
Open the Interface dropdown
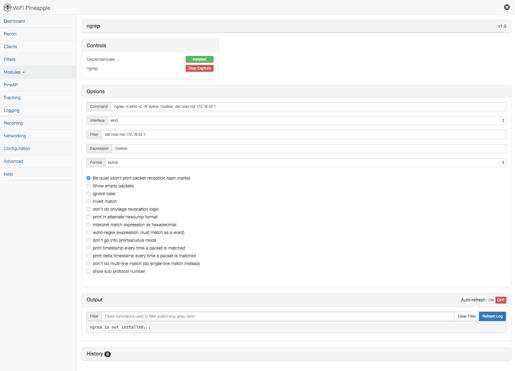click(307, 120)
